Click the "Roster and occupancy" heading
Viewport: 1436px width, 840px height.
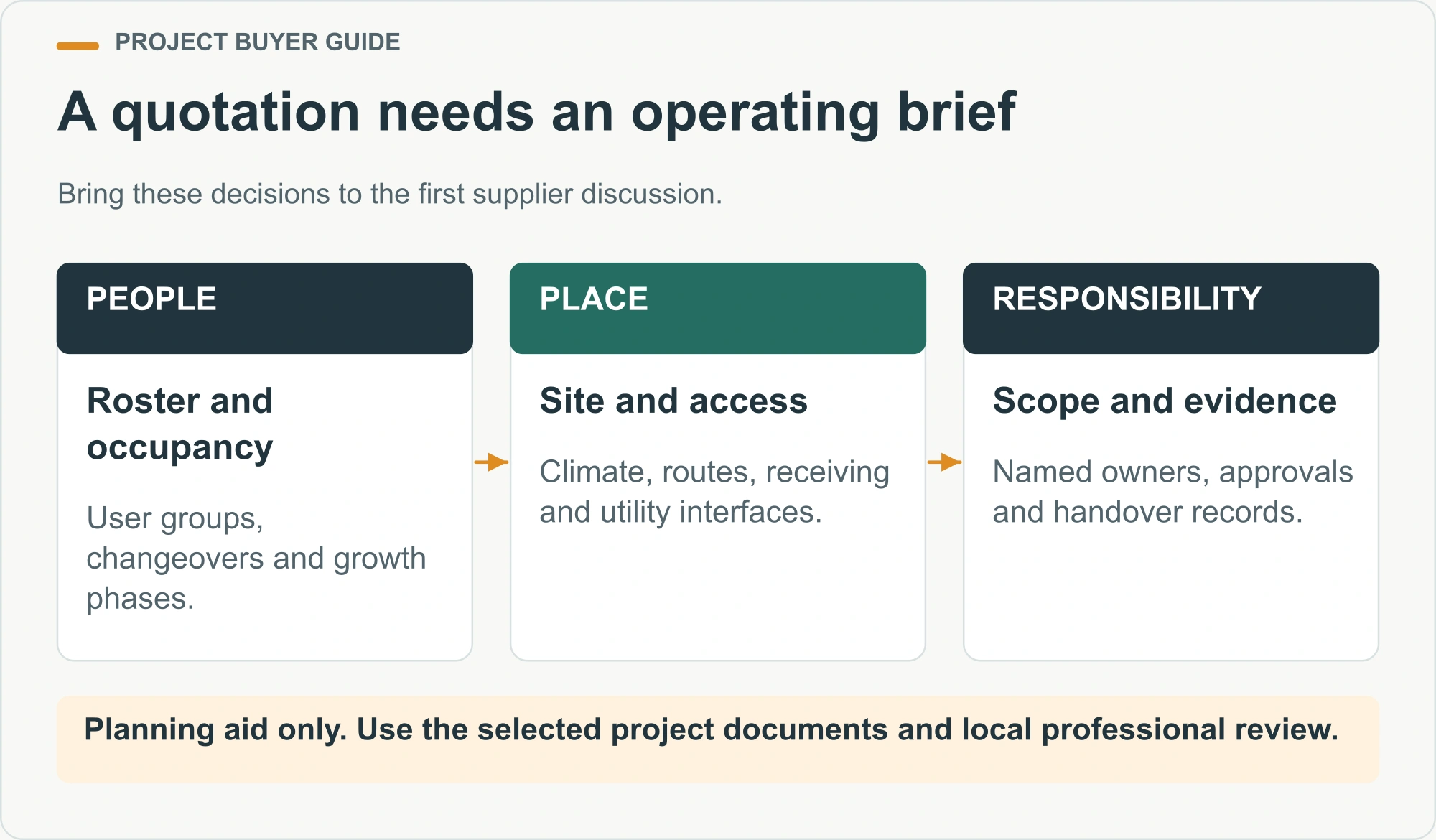click(180, 424)
